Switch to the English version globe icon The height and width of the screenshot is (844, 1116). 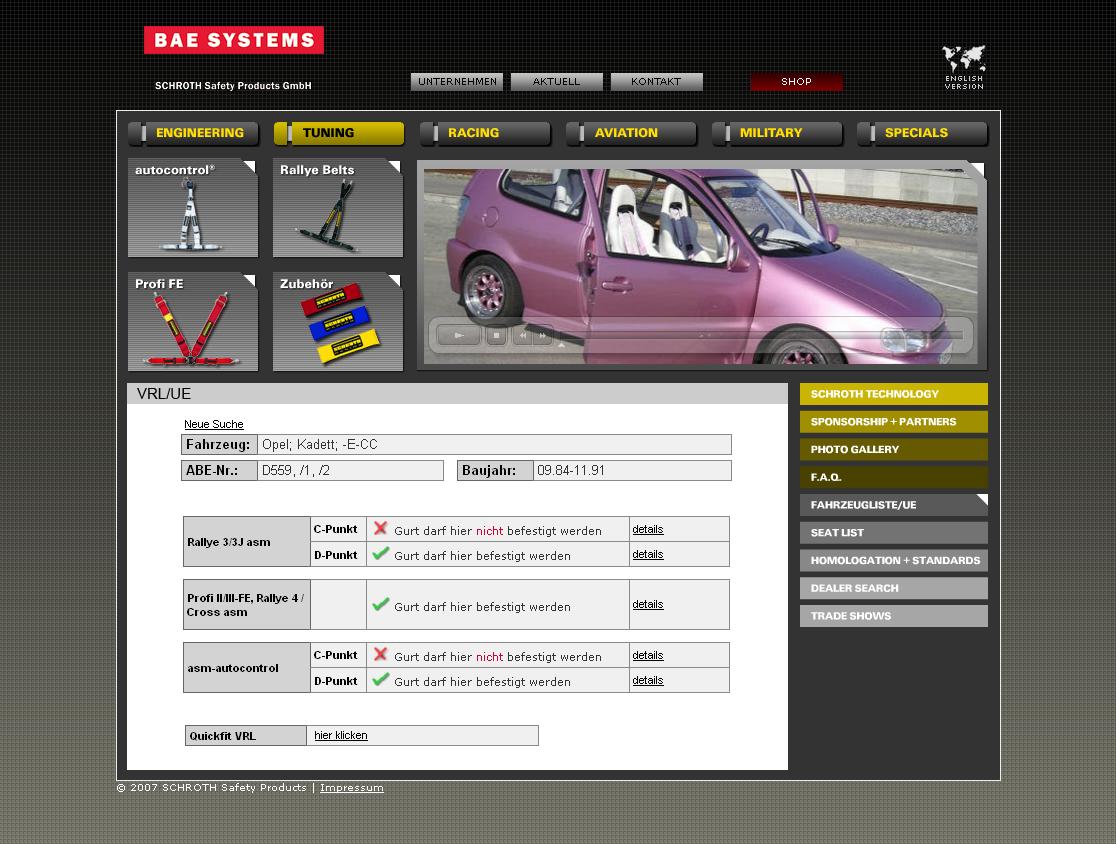tap(964, 67)
